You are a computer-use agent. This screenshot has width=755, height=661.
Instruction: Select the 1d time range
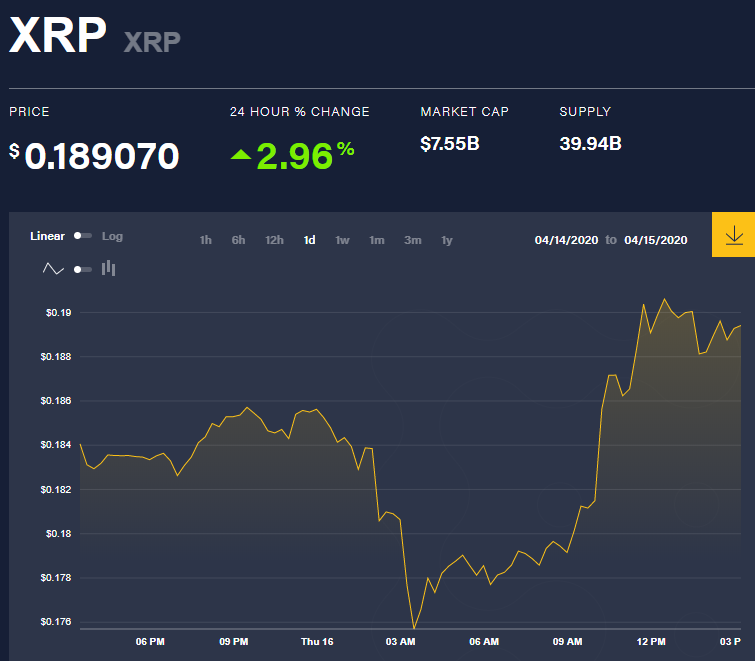310,240
